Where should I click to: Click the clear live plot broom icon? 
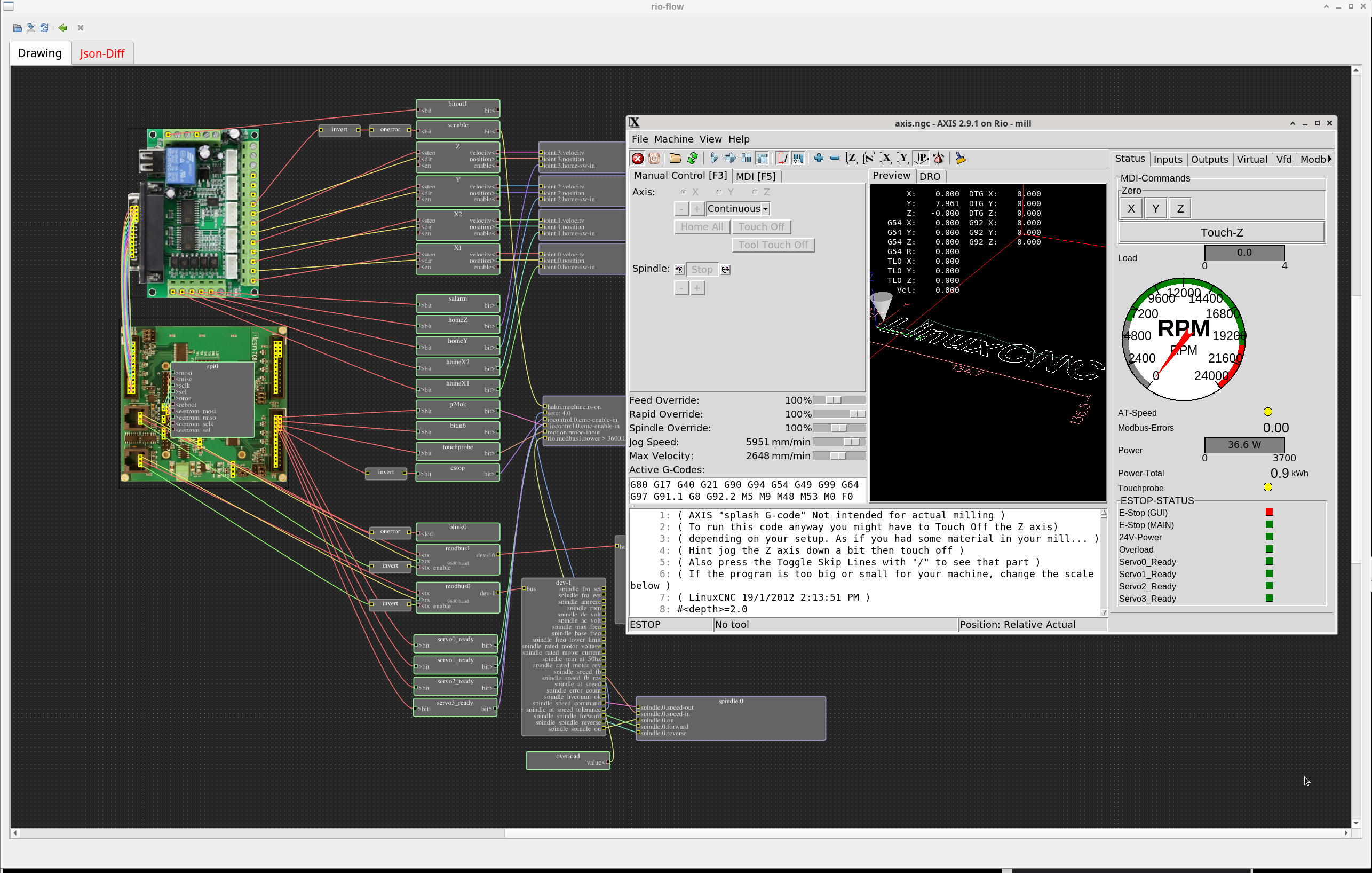961,159
